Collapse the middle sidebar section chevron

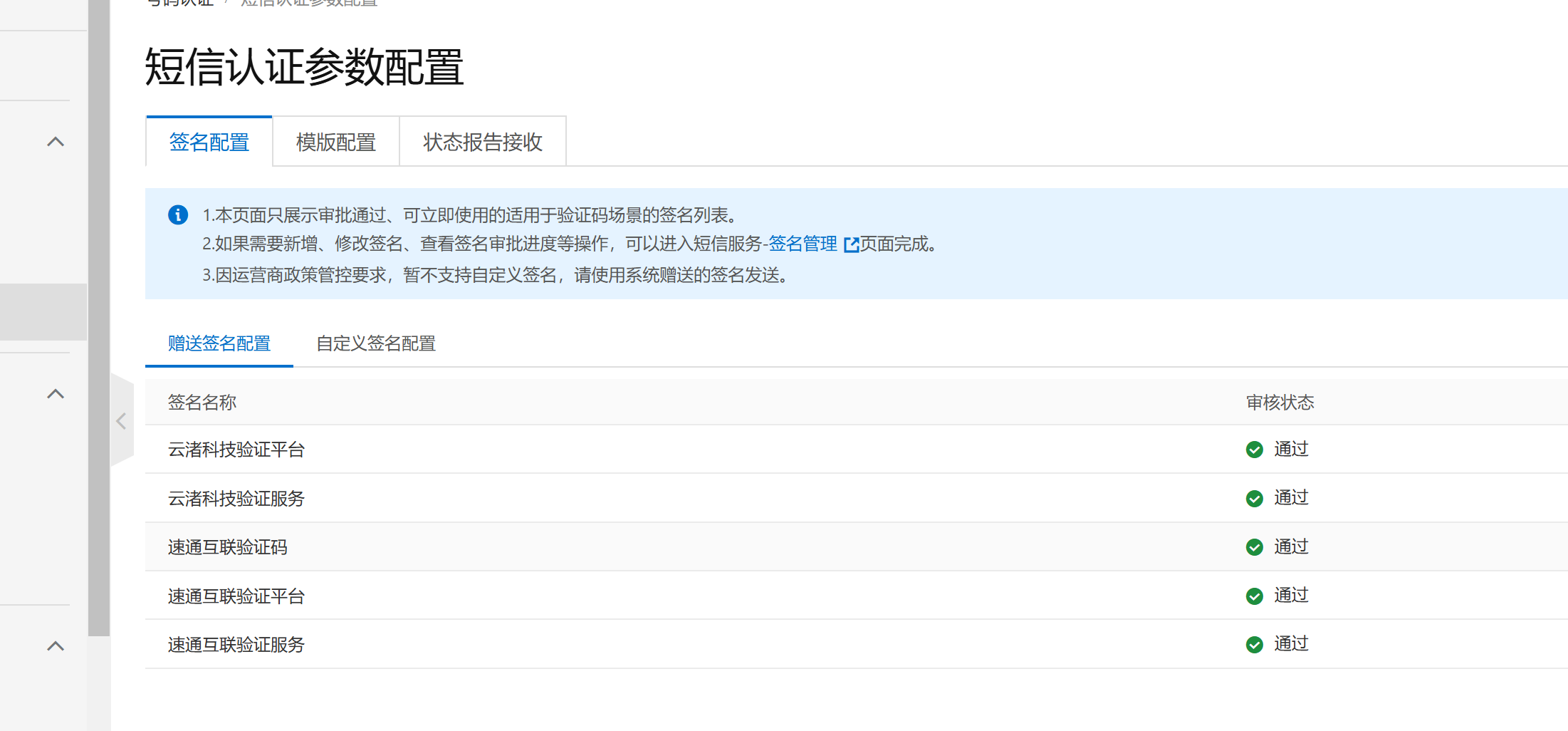[x=56, y=394]
